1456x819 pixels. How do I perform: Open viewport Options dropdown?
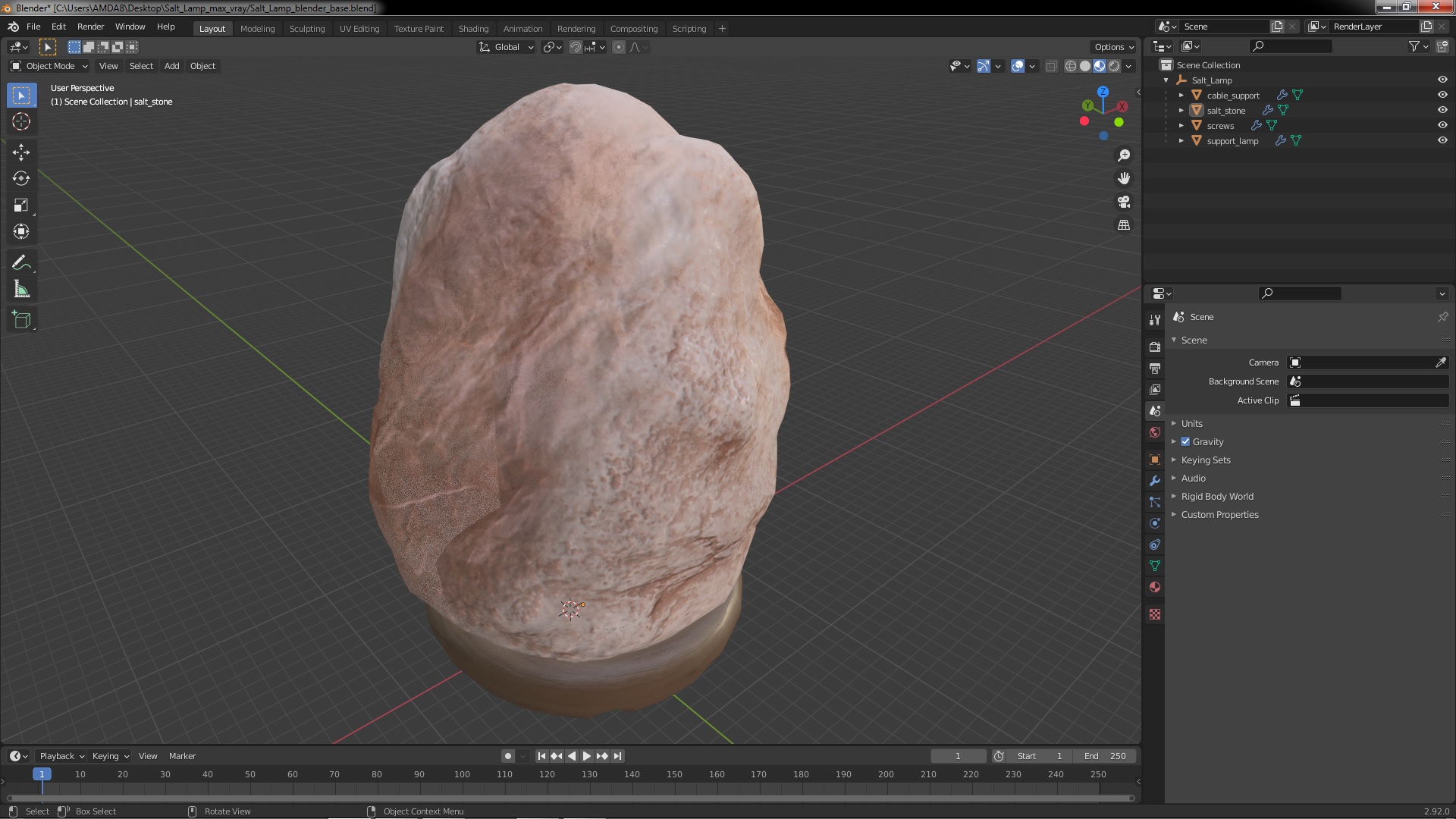click(1114, 47)
